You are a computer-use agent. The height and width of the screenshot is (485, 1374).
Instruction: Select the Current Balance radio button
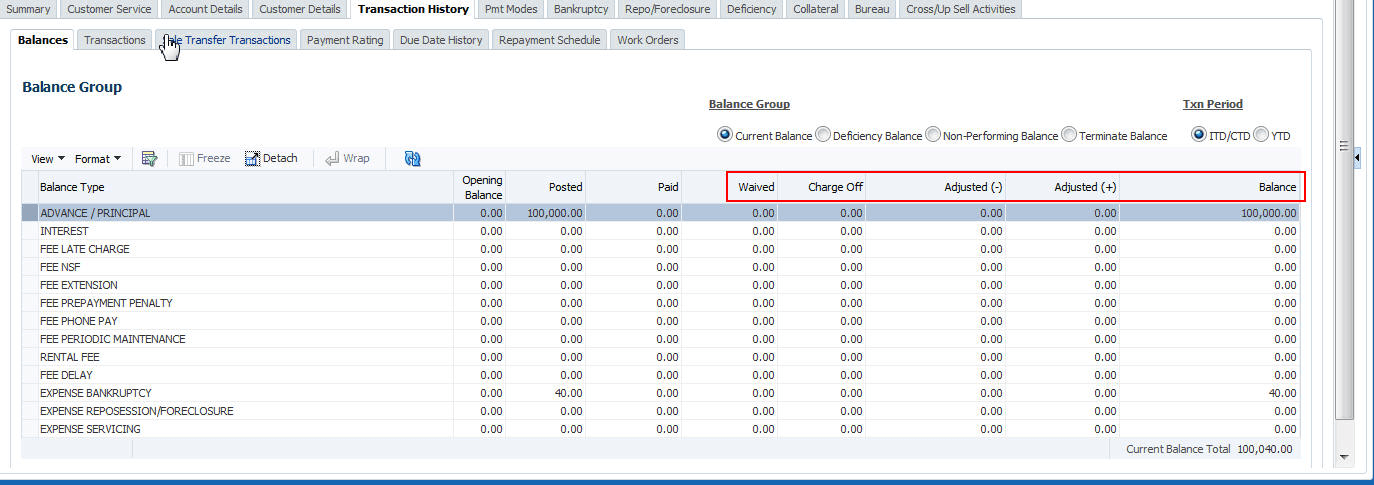click(x=725, y=135)
